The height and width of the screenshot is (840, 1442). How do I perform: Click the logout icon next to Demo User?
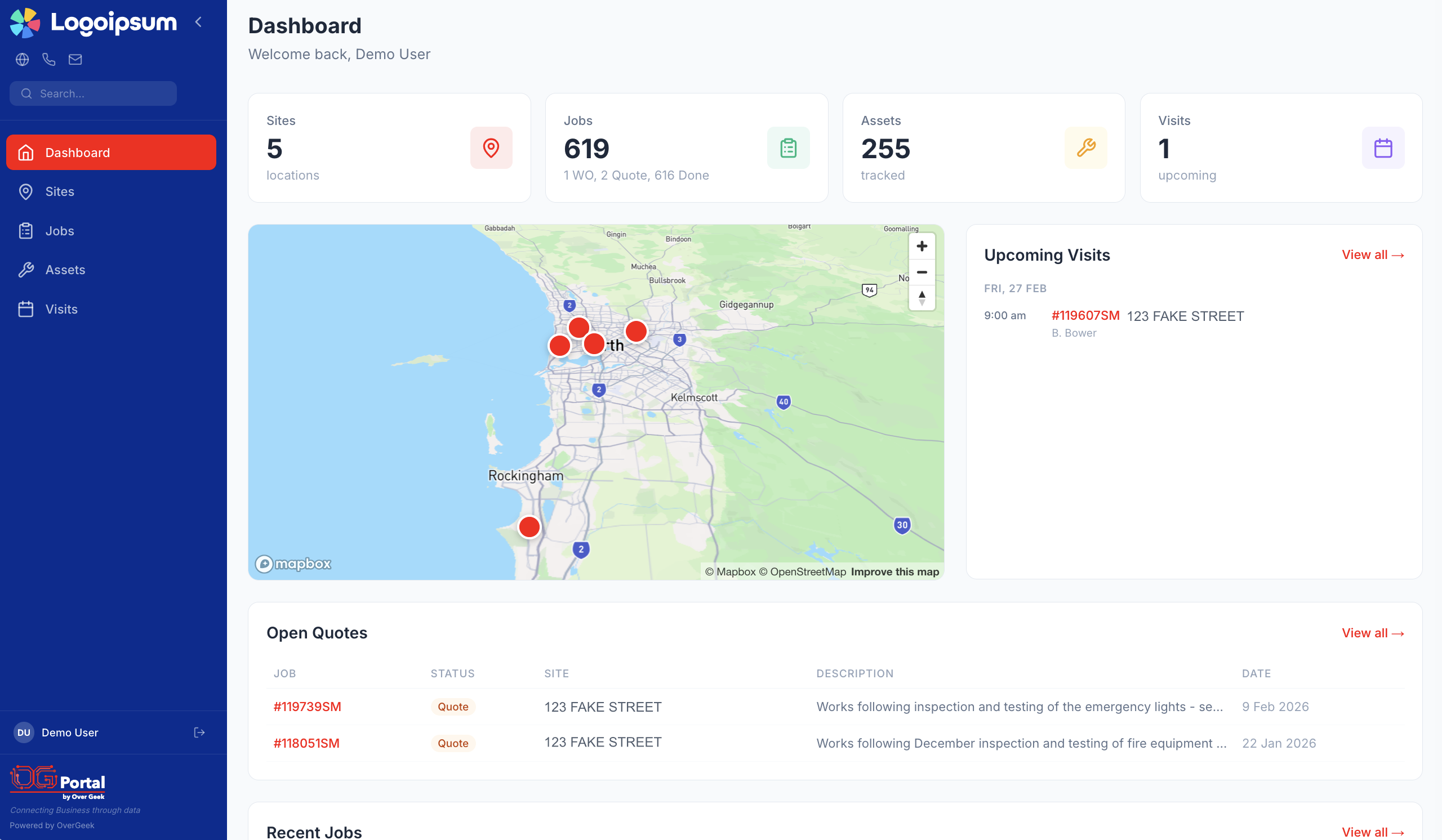click(199, 732)
